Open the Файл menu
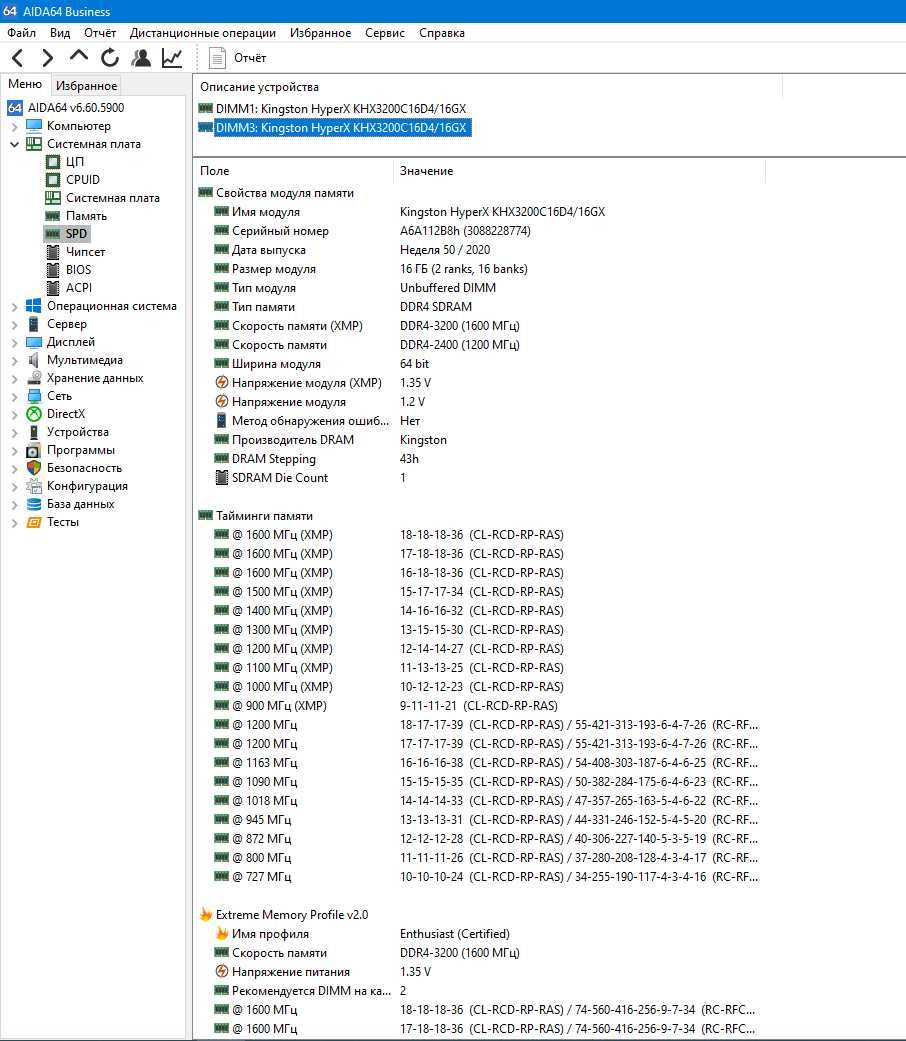906x1041 pixels. tap(21, 33)
